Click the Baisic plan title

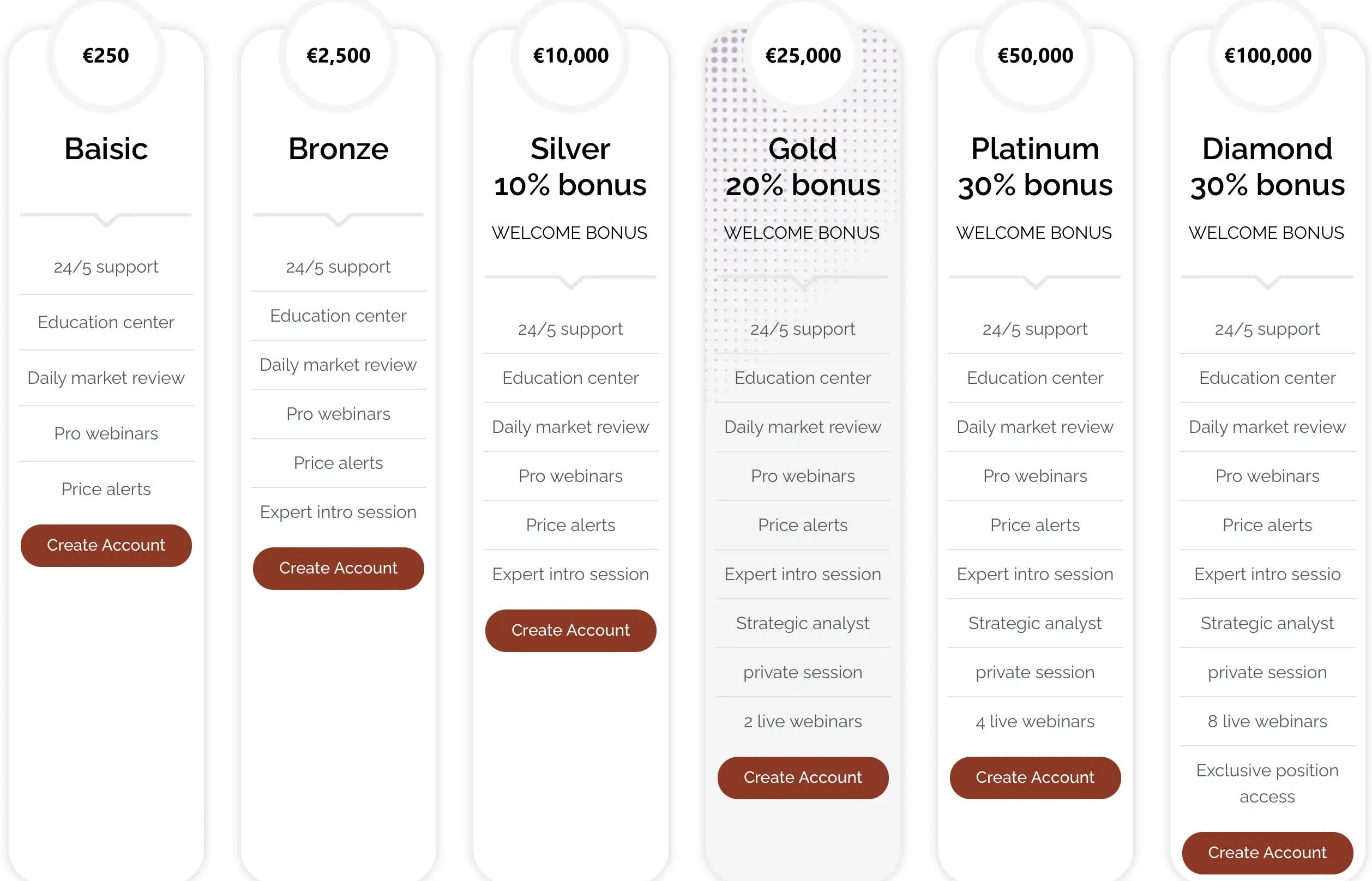point(106,149)
